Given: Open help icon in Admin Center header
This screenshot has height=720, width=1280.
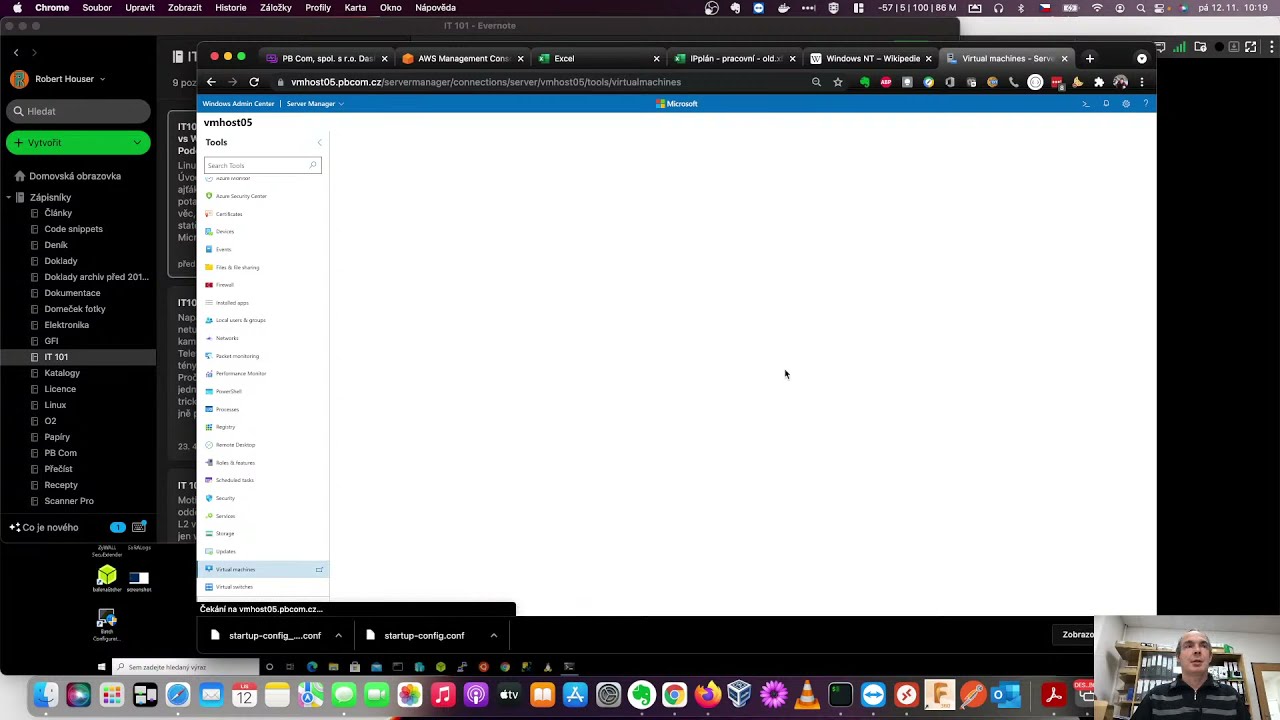Looking at the screenshot, I should click(x=1146, y=104).
